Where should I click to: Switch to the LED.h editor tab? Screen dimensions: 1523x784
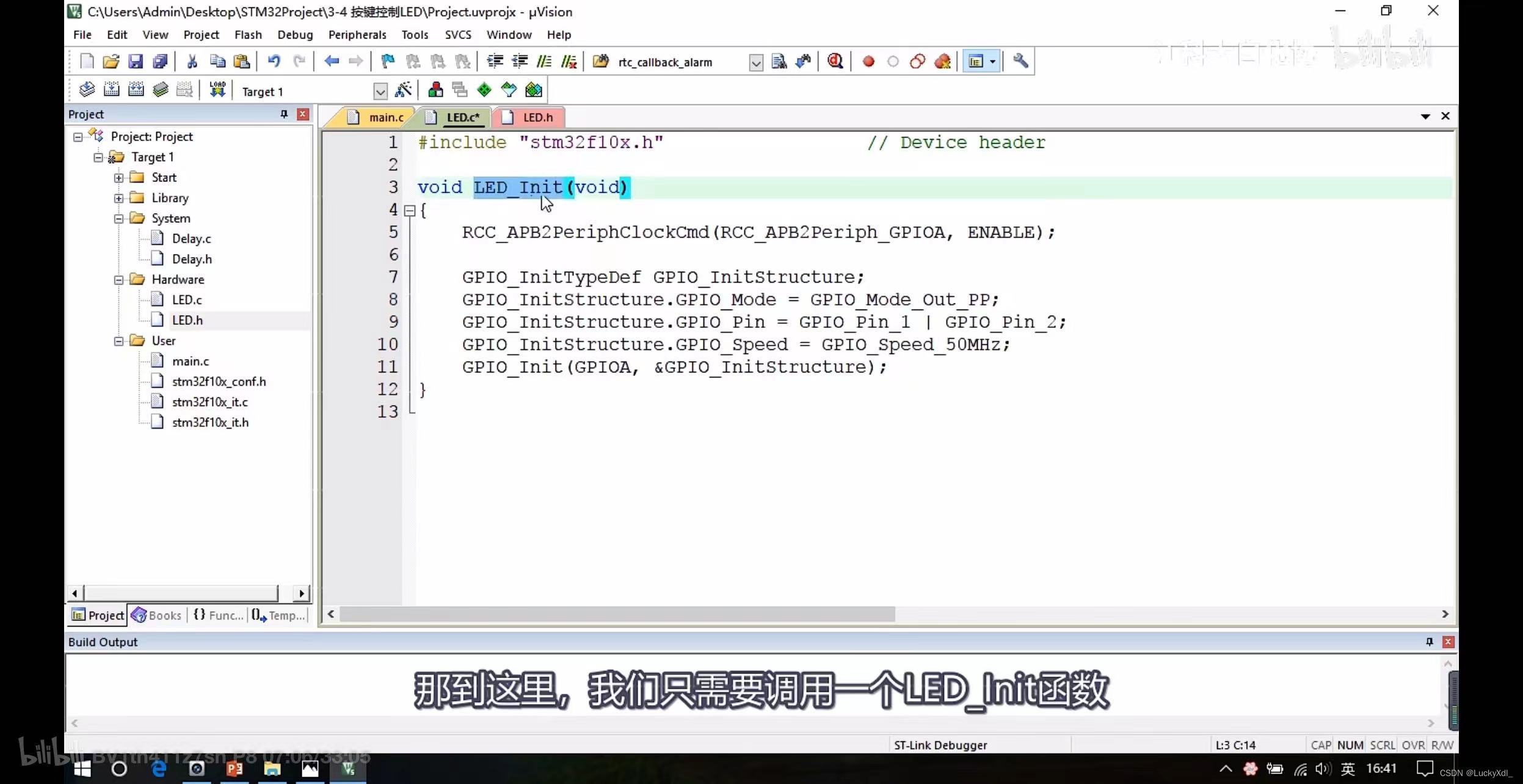pyautogui.click(x=529, y=117)
